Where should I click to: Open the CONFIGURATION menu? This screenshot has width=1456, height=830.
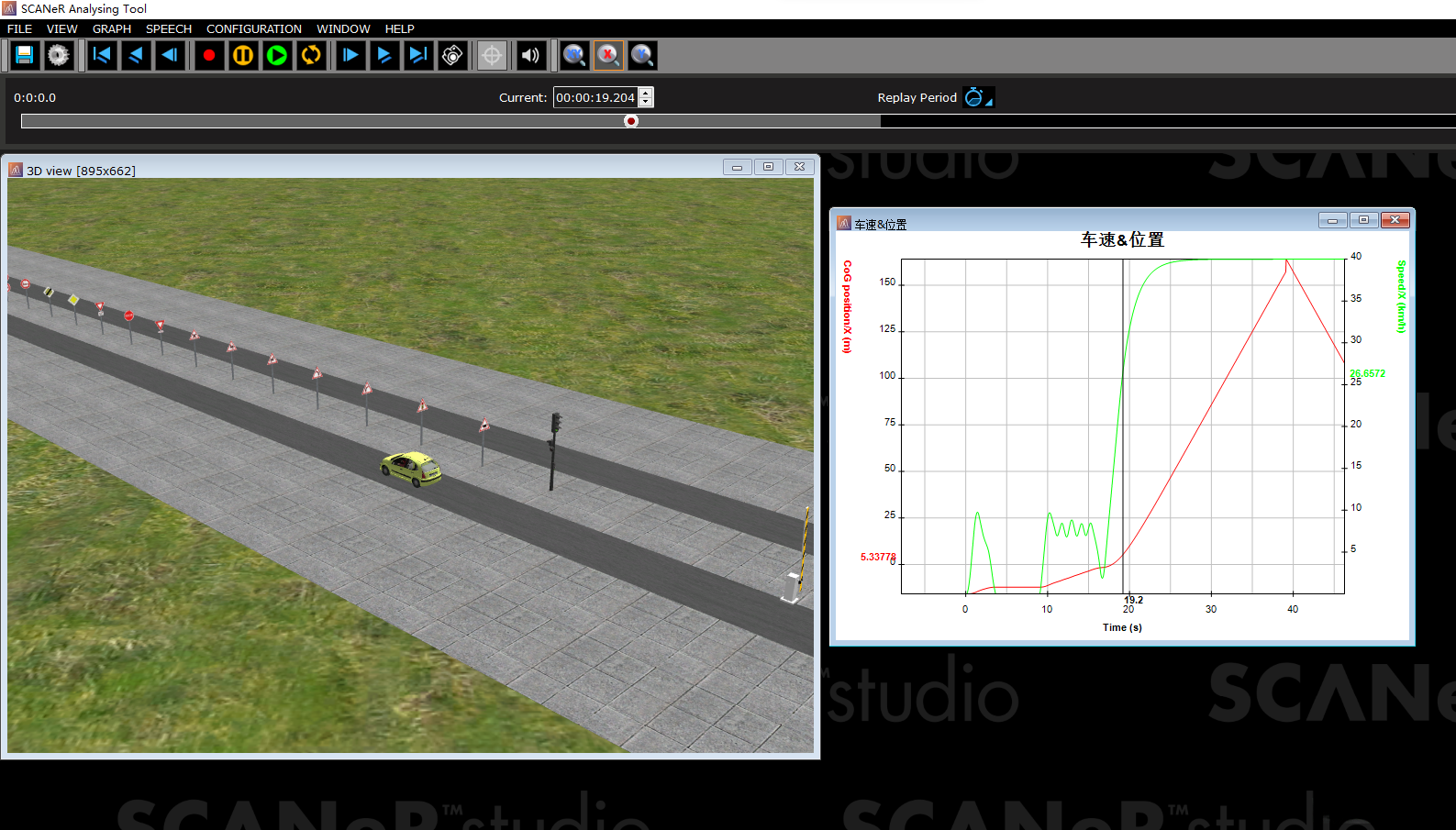tap(253, 28)
